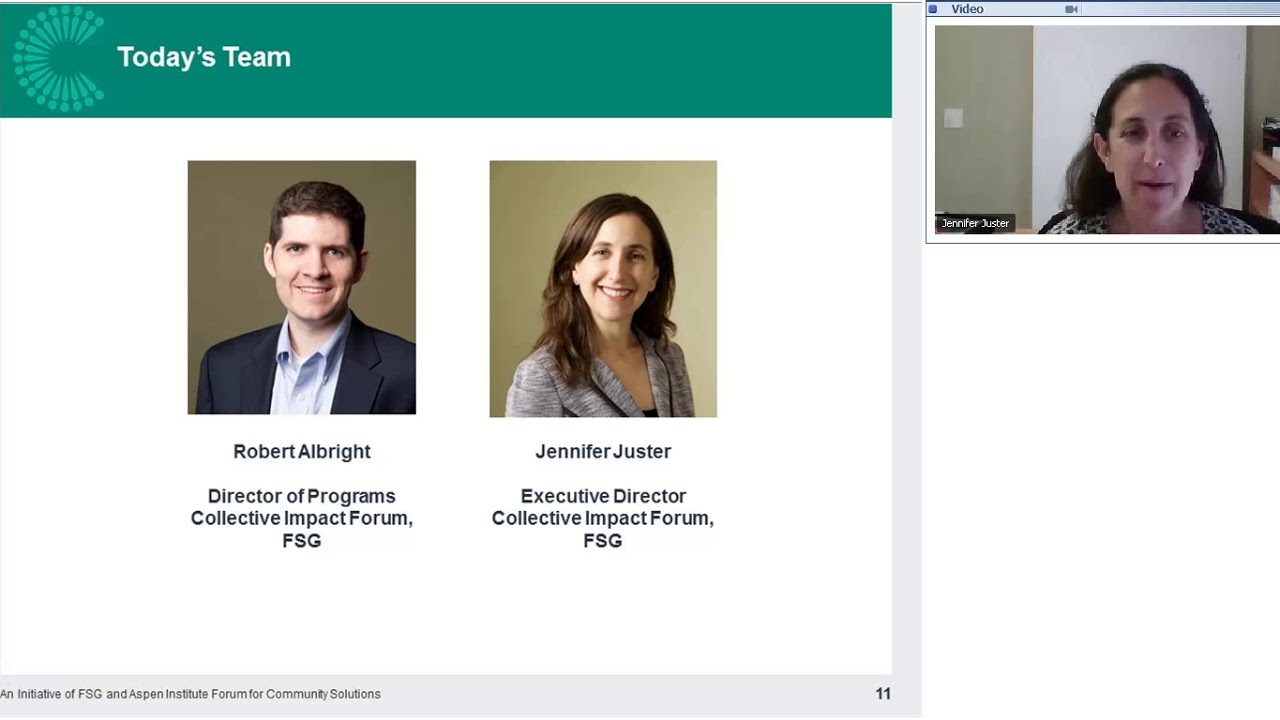Click the slide number 11
The height and width of the screenshot is (720, 1280).
click(x=883, y=694)
